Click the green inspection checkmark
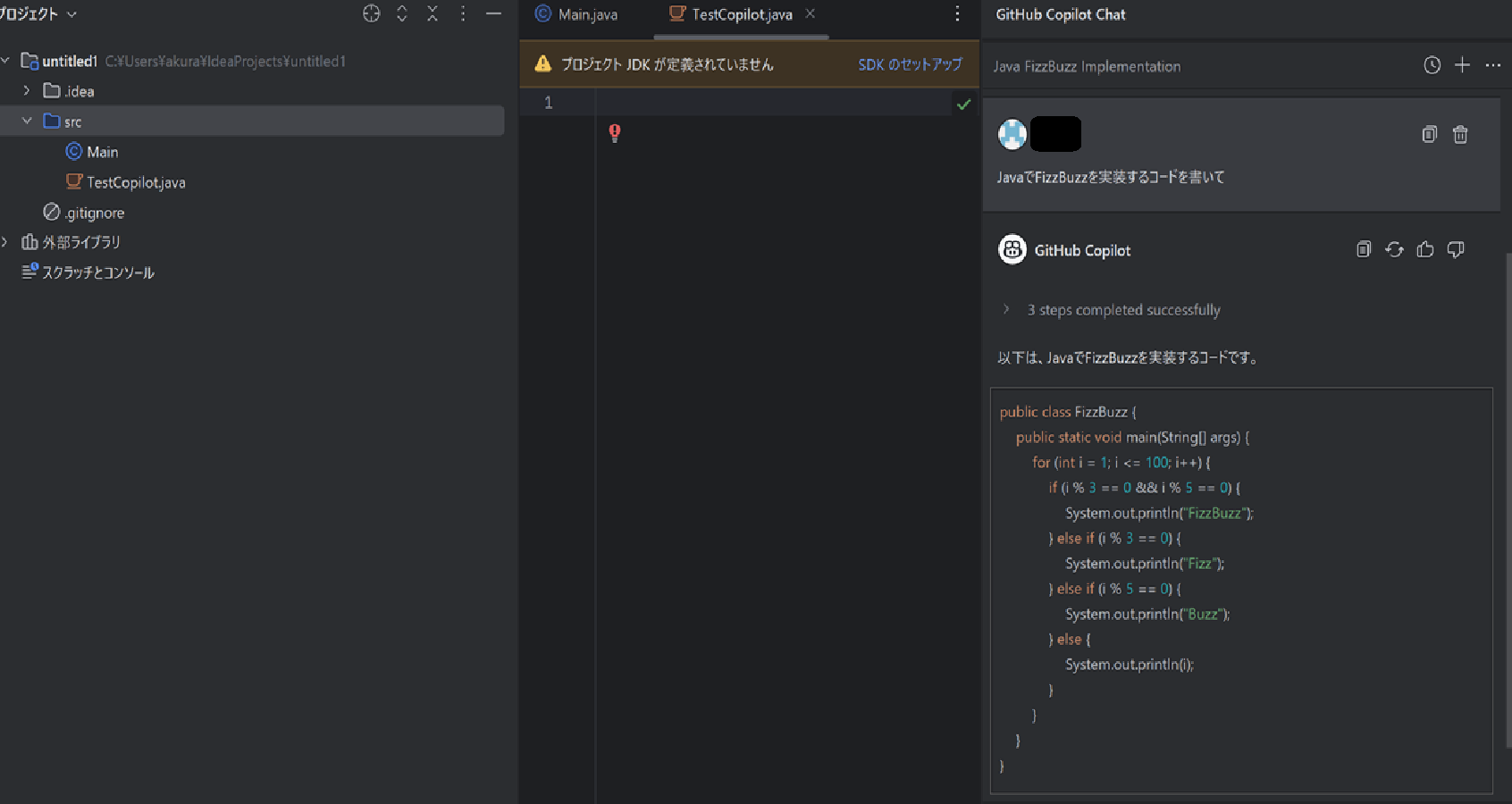 pyautogui.click(x=963, y=105)
